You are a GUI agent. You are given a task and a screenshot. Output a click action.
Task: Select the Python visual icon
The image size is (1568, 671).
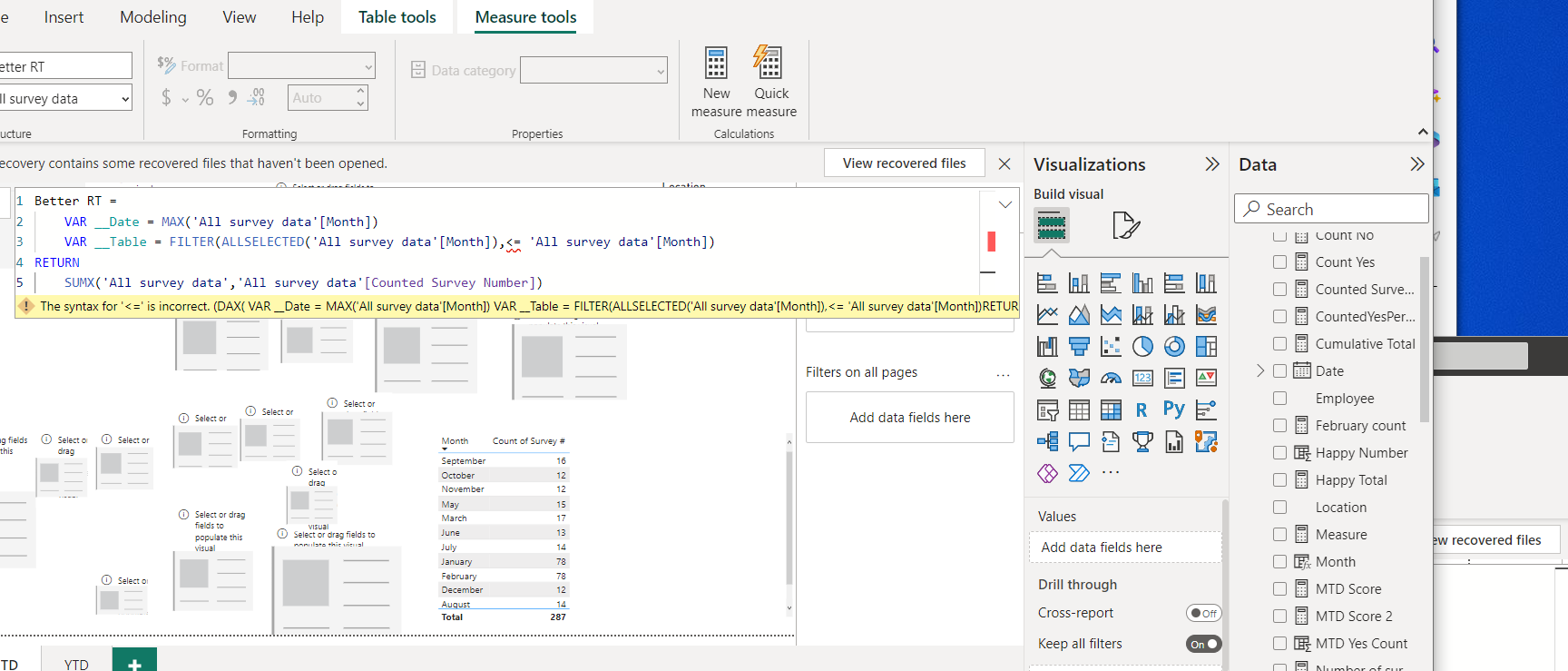click(1174, 410)
